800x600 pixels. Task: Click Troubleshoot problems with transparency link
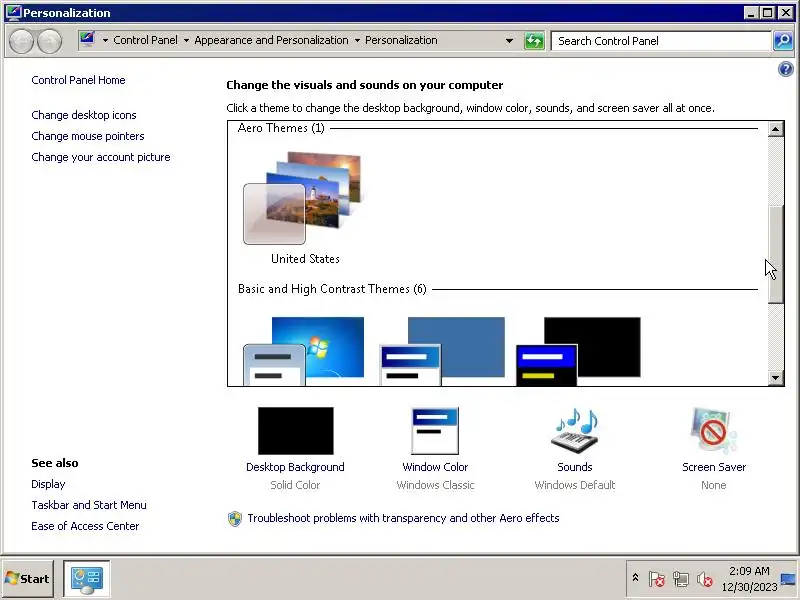(x=403, y=518)
